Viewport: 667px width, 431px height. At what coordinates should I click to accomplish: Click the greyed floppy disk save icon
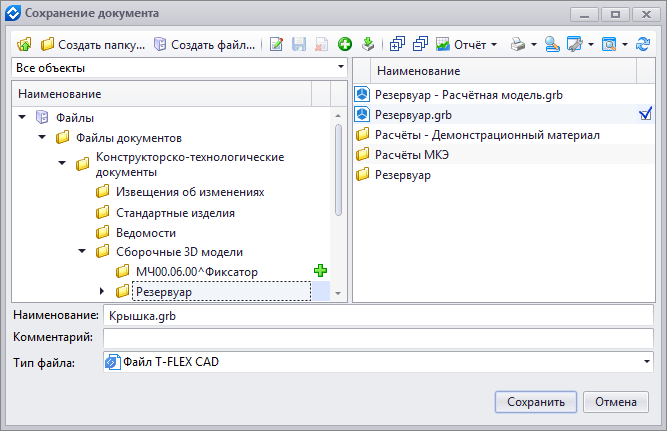click(x=299, y=44)
